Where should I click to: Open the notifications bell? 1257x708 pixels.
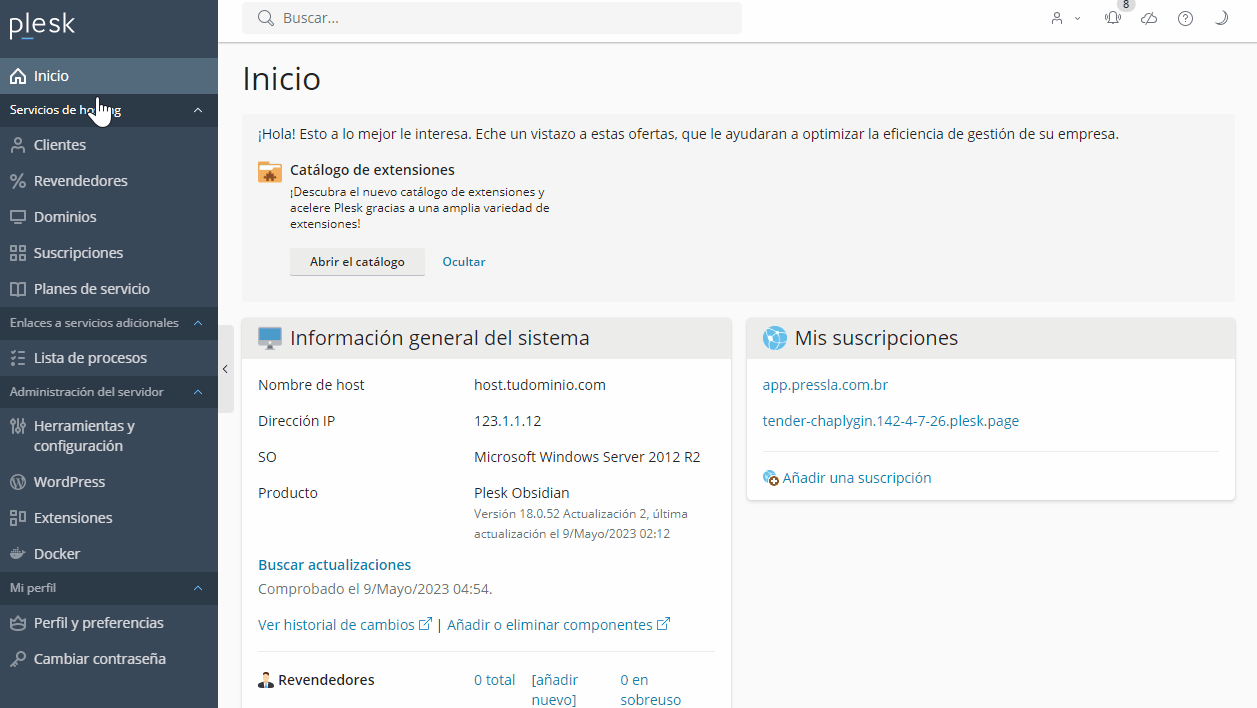pos(1113,18)
